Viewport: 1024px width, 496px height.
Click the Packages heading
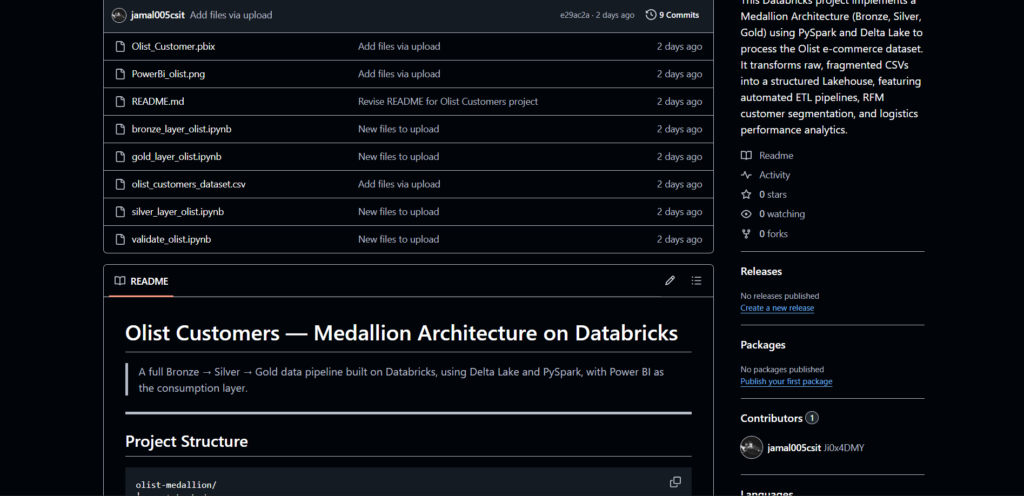[x=763, y=345]
